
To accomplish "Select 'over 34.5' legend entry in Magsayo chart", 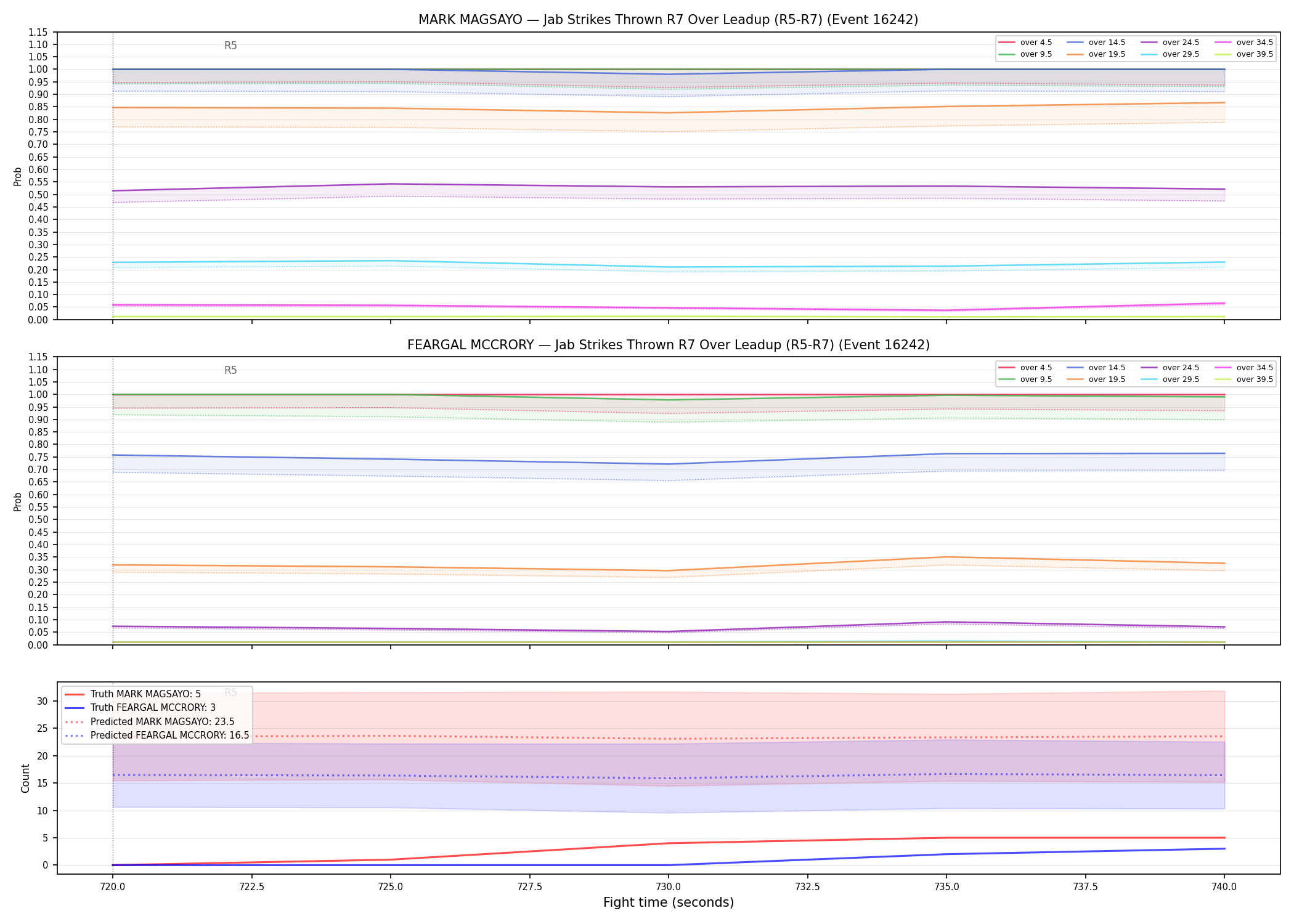I will pyautogui.click(x=1243, y=43).
